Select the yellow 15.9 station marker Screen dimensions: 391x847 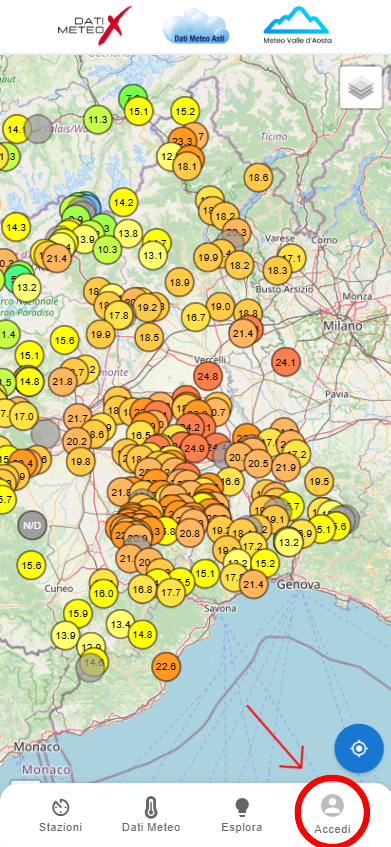pos(78,613)
